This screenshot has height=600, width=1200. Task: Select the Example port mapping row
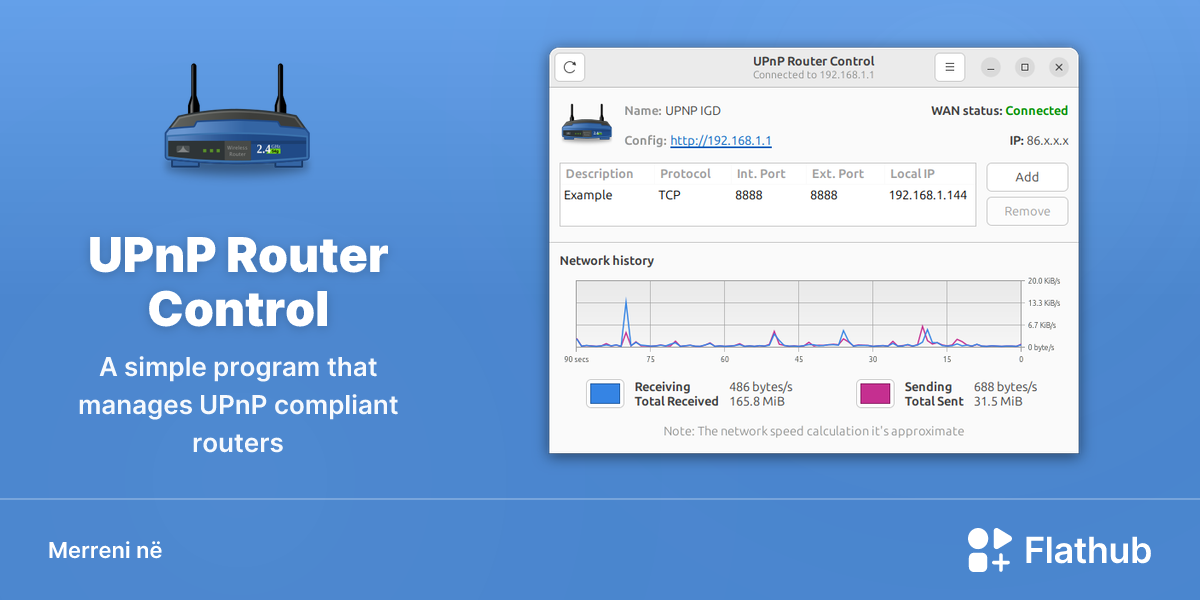pyautogui.click(x=767, y=195)
